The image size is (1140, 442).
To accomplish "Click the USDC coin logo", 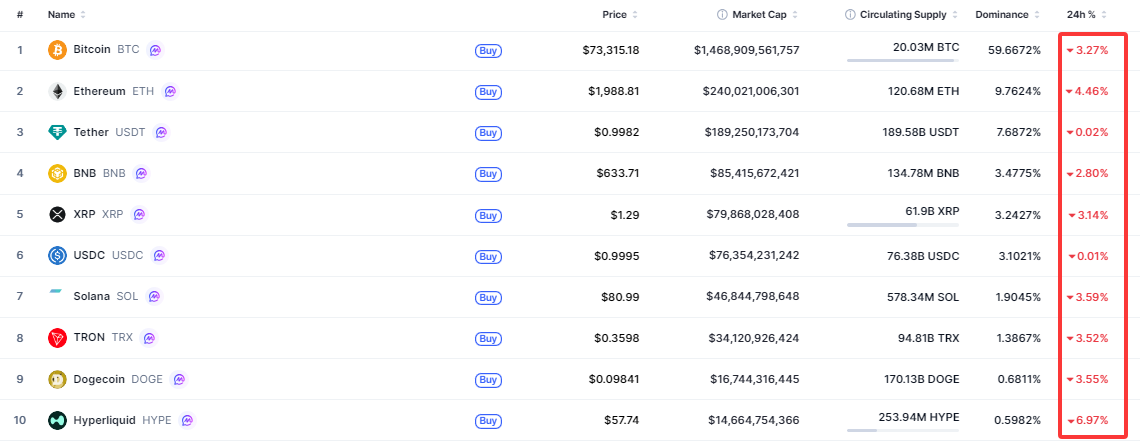I will pos(57,256).
